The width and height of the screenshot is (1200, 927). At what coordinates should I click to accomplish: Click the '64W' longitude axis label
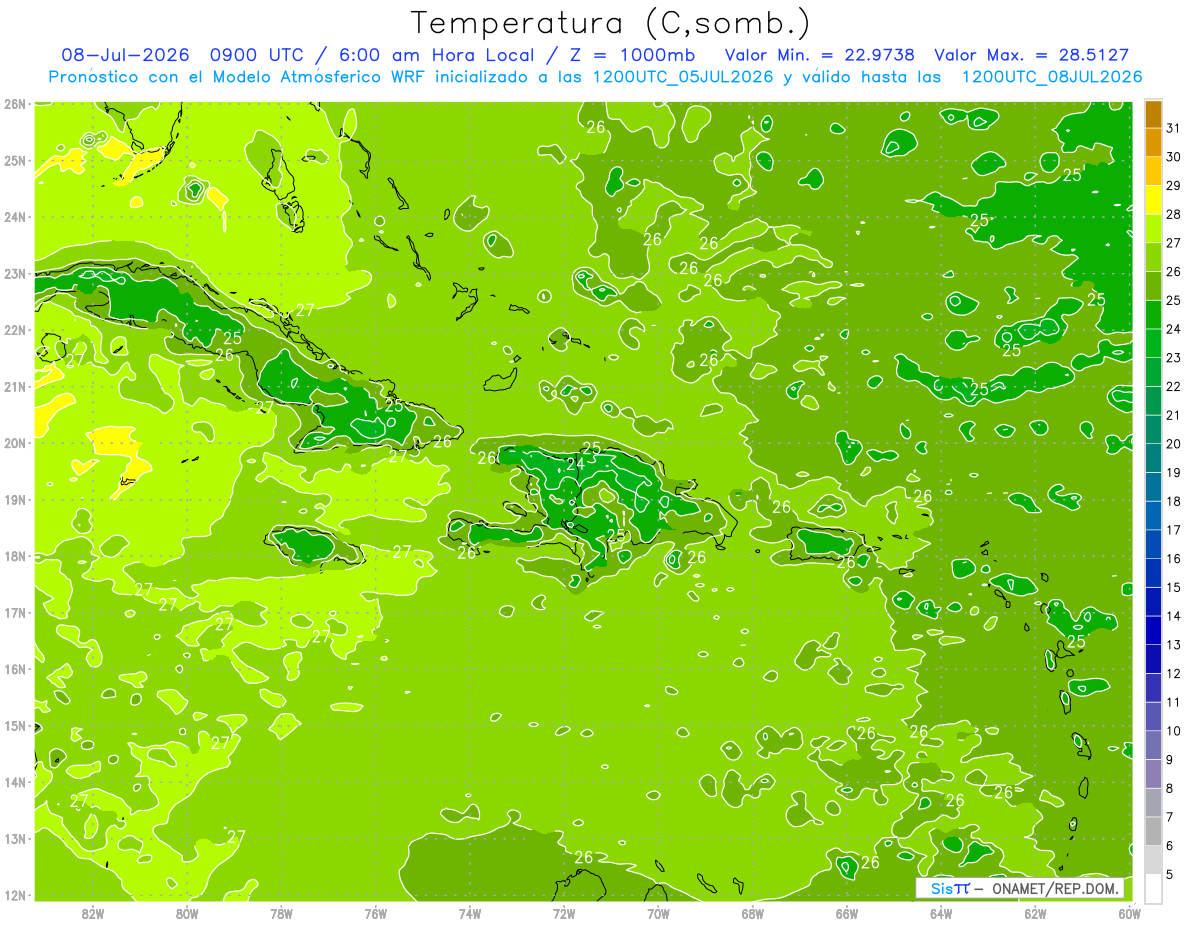point(941,913)
